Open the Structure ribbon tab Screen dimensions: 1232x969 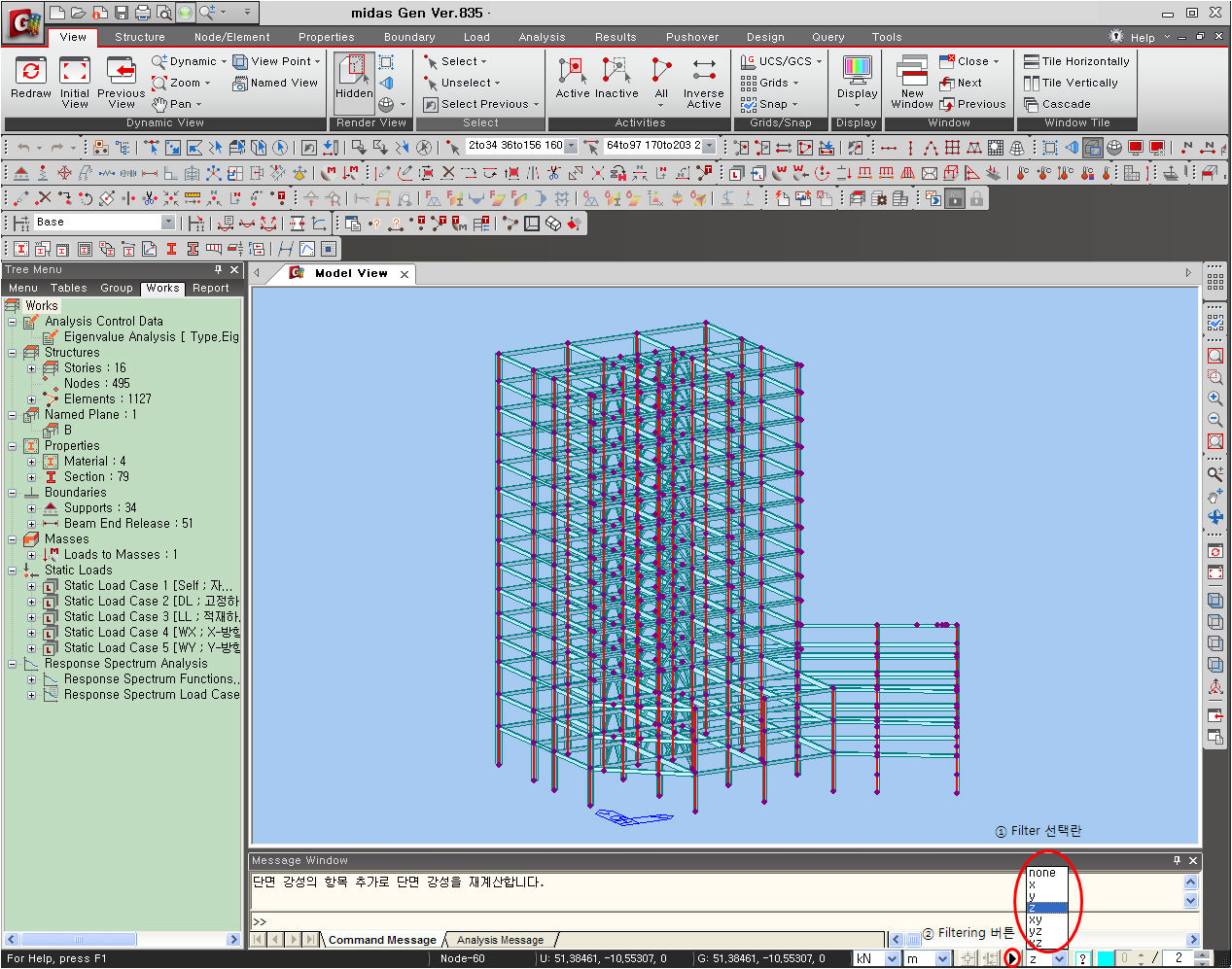(140, 37)
